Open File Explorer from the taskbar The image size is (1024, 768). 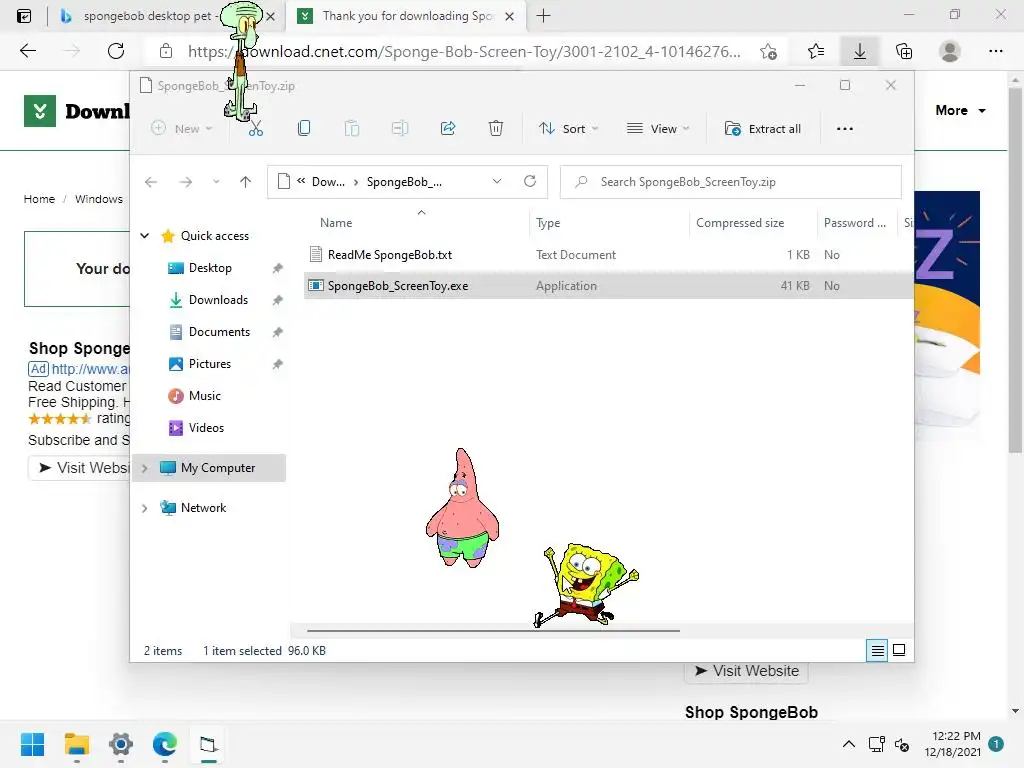coord(76,744)
